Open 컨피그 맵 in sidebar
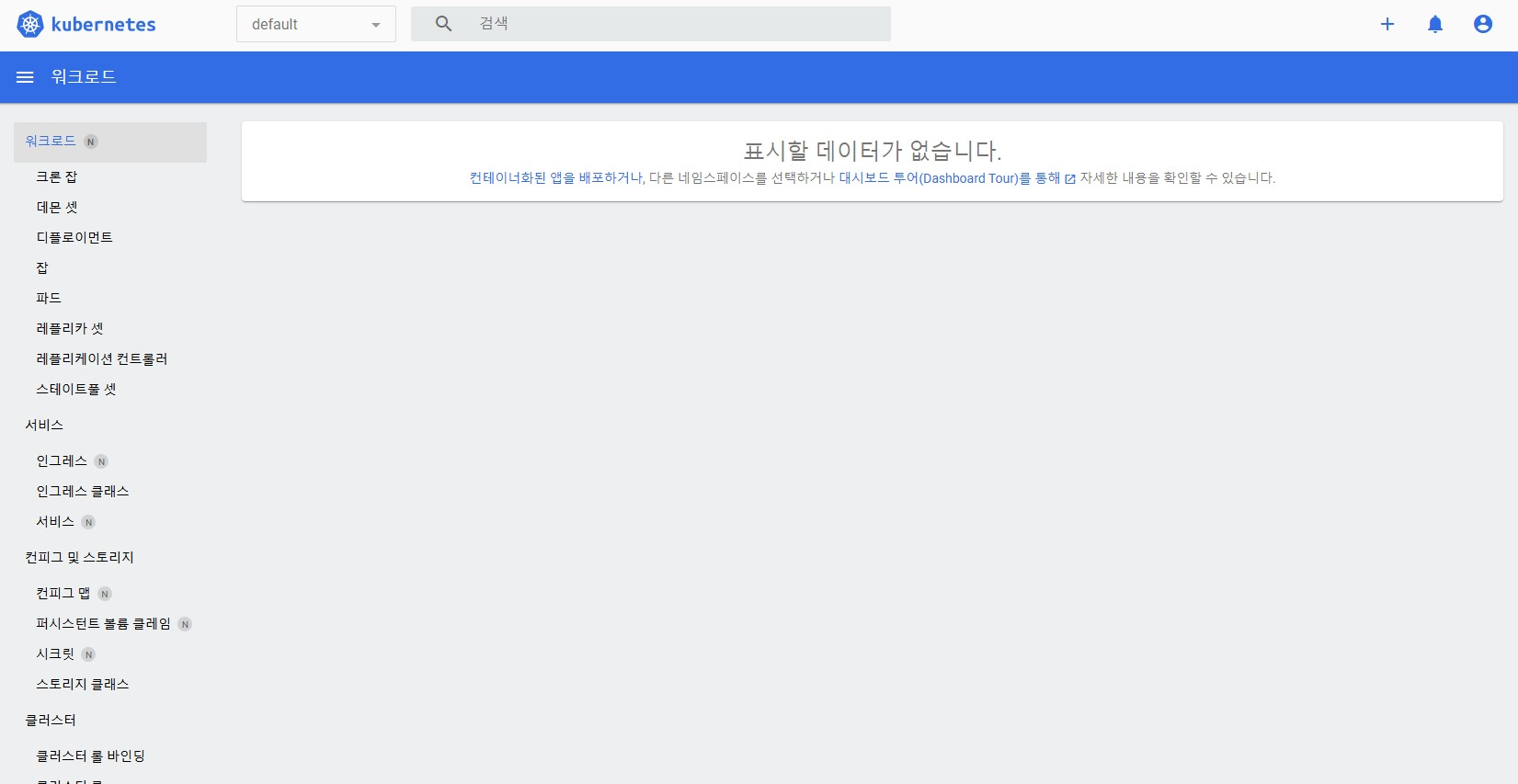This screenshot has width=1518, height=784. tap(63, 593)
